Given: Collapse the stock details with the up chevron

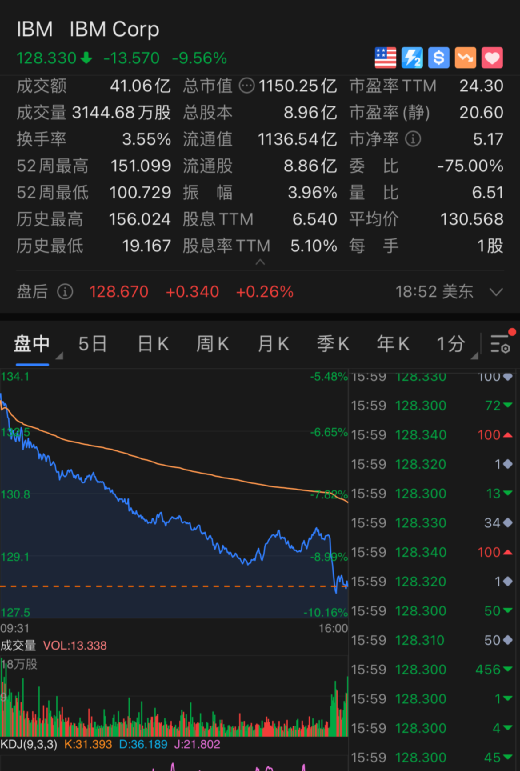Looking at the screenshot, I should coord(260,263).
